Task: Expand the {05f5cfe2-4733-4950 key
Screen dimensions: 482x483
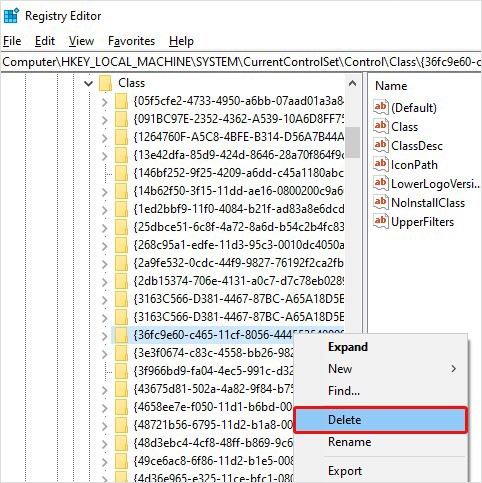Action: click(105, 102)
